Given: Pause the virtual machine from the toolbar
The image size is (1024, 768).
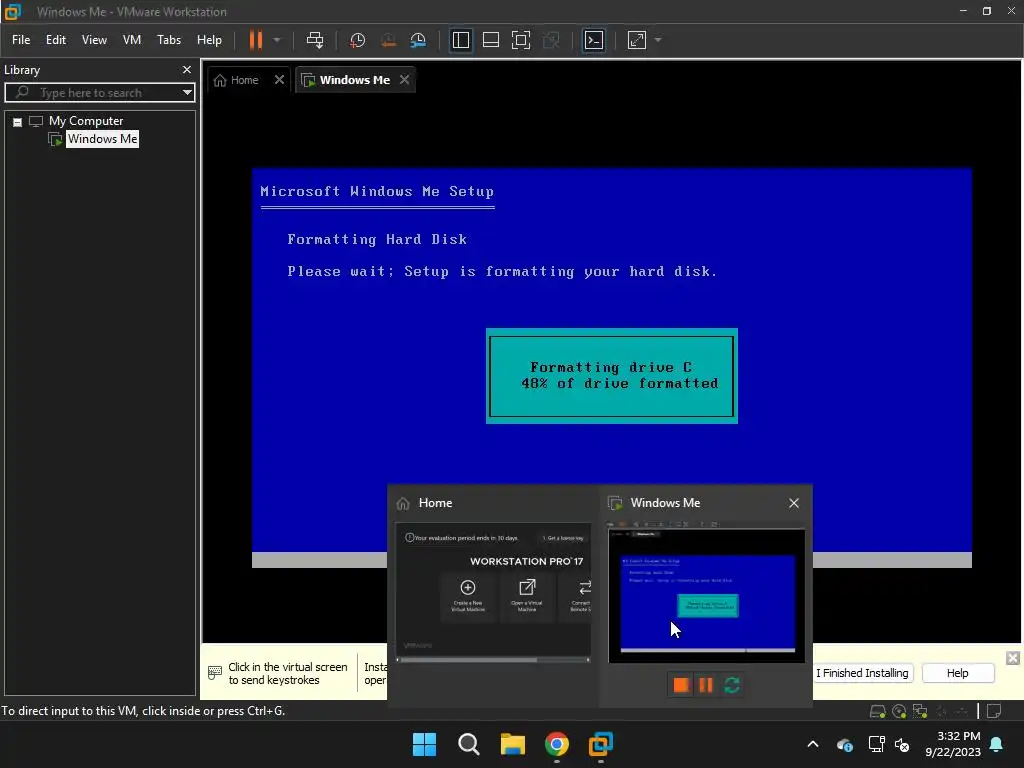Looking at the screenshot, I should click(255, 40).
